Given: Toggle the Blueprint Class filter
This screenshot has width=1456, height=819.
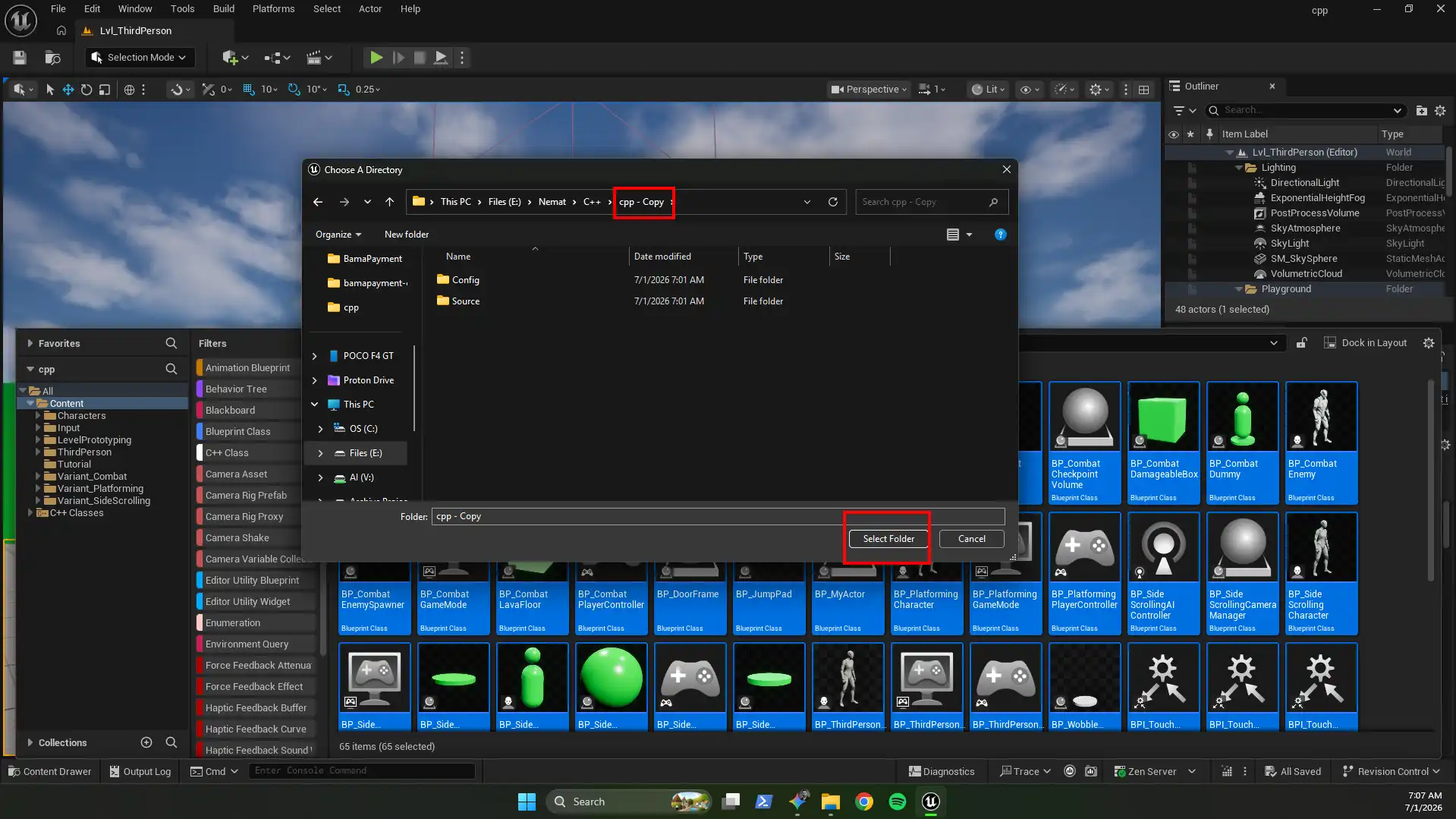Looking at the screenshot, I should coord(254,431).
